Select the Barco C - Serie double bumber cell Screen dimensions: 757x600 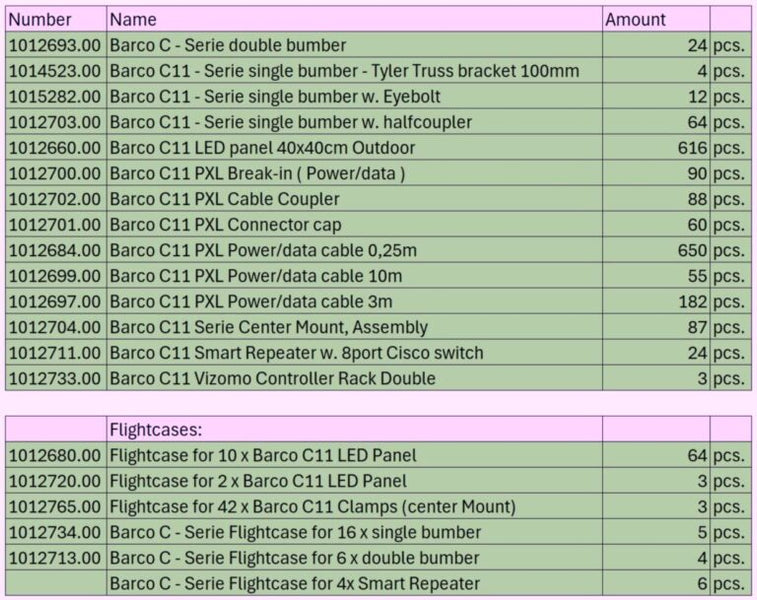pos(354,45)
